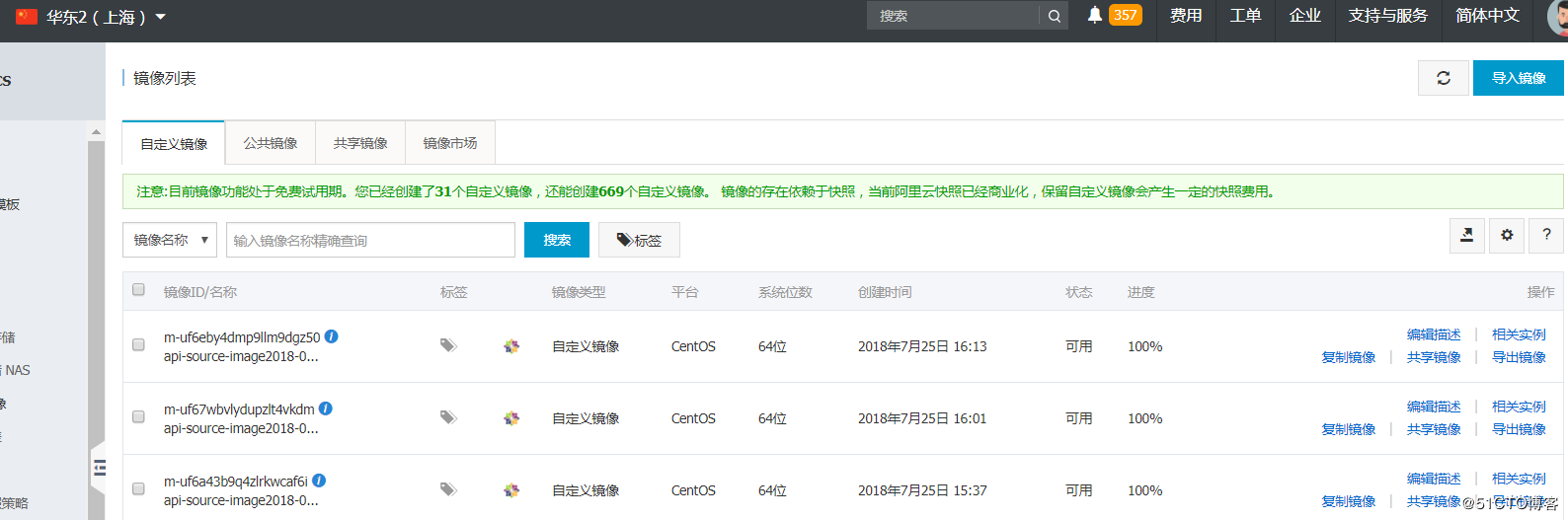Image resolution: width=1568 pixels, height=520 pixels.
Task: Select the m-uf6eby4dmp9llm9dgz50 image ID text
Action: point(242,337)
